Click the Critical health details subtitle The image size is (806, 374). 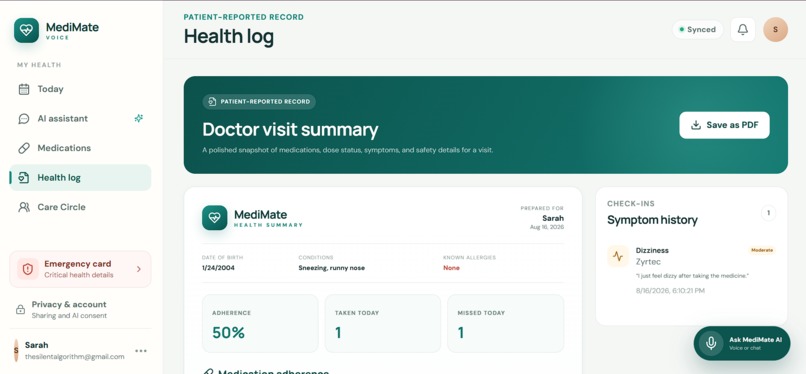coord(79,275)
